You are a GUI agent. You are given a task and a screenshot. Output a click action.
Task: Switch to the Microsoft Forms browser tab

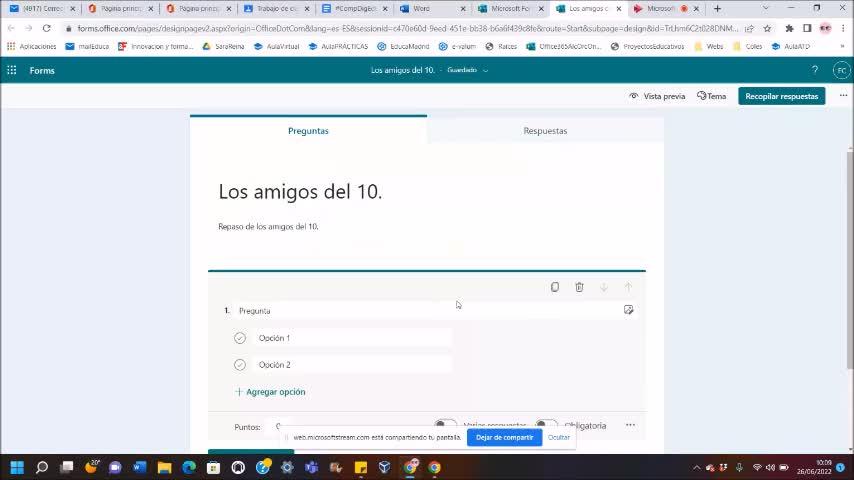[x=510, y=9]
